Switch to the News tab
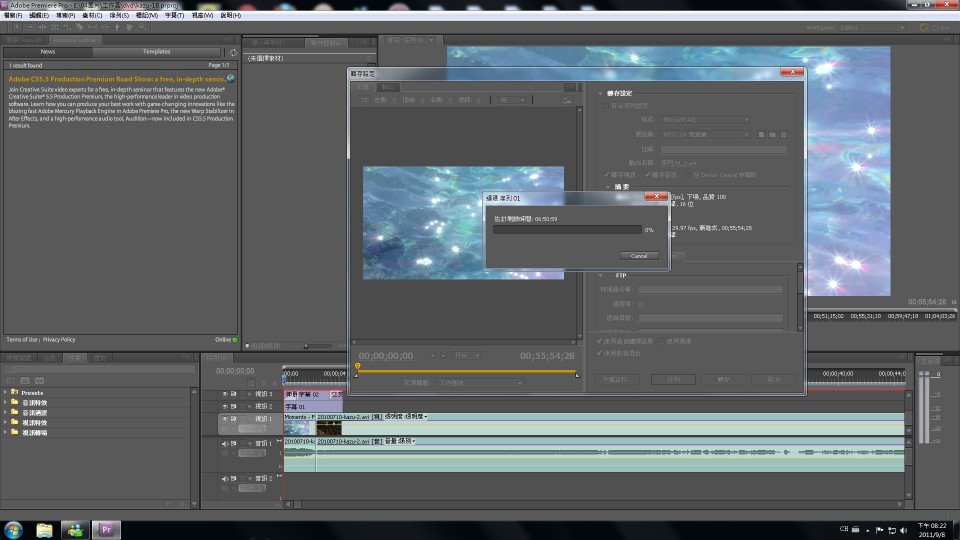This screenshot has height=540, width=960. pos(48,51)
